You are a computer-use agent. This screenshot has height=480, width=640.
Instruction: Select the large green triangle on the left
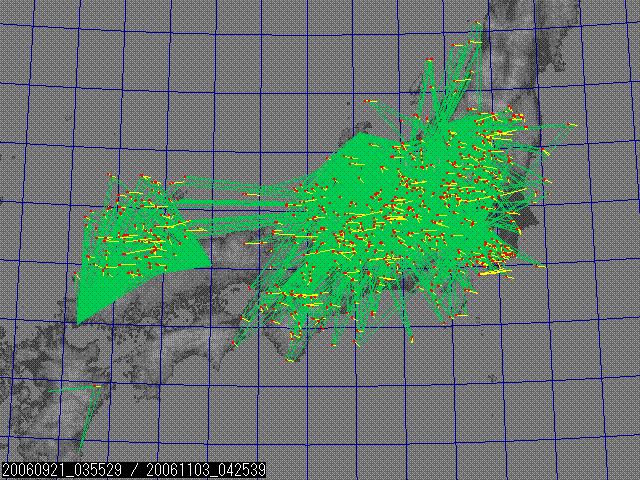click(130, 270)
